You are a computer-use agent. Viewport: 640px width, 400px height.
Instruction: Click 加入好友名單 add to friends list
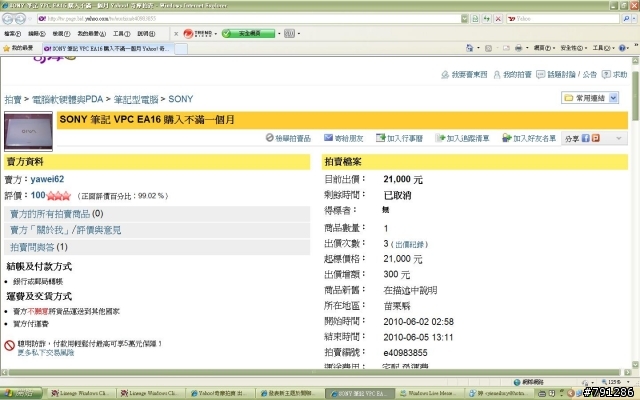pyautogui.click(x=529, y=138)
